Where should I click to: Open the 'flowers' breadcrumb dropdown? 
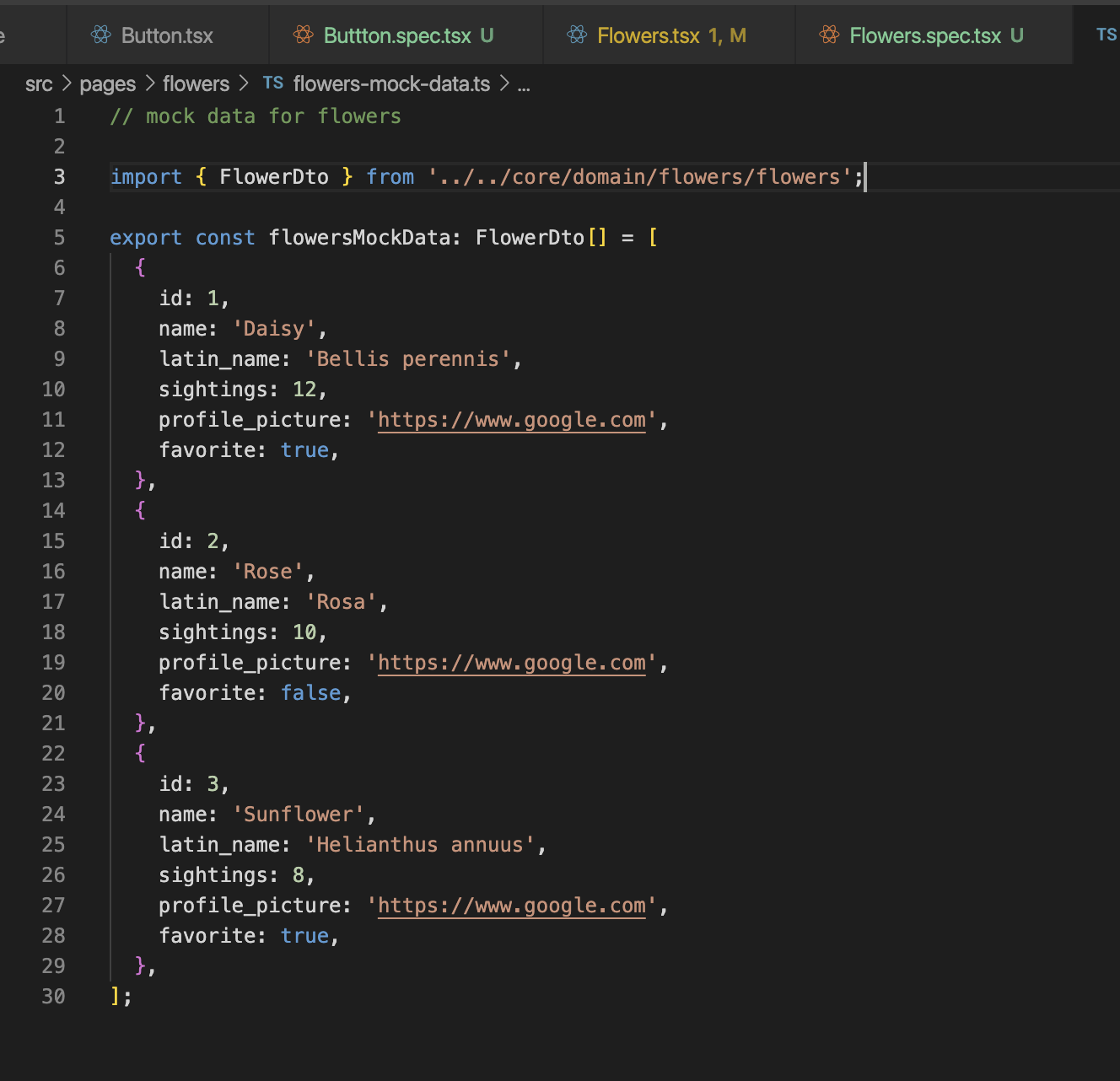click(196, 83)
